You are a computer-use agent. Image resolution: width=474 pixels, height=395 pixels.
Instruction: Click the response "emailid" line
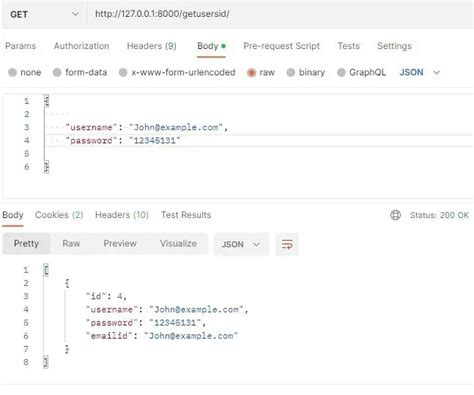(x=162, y=336)
